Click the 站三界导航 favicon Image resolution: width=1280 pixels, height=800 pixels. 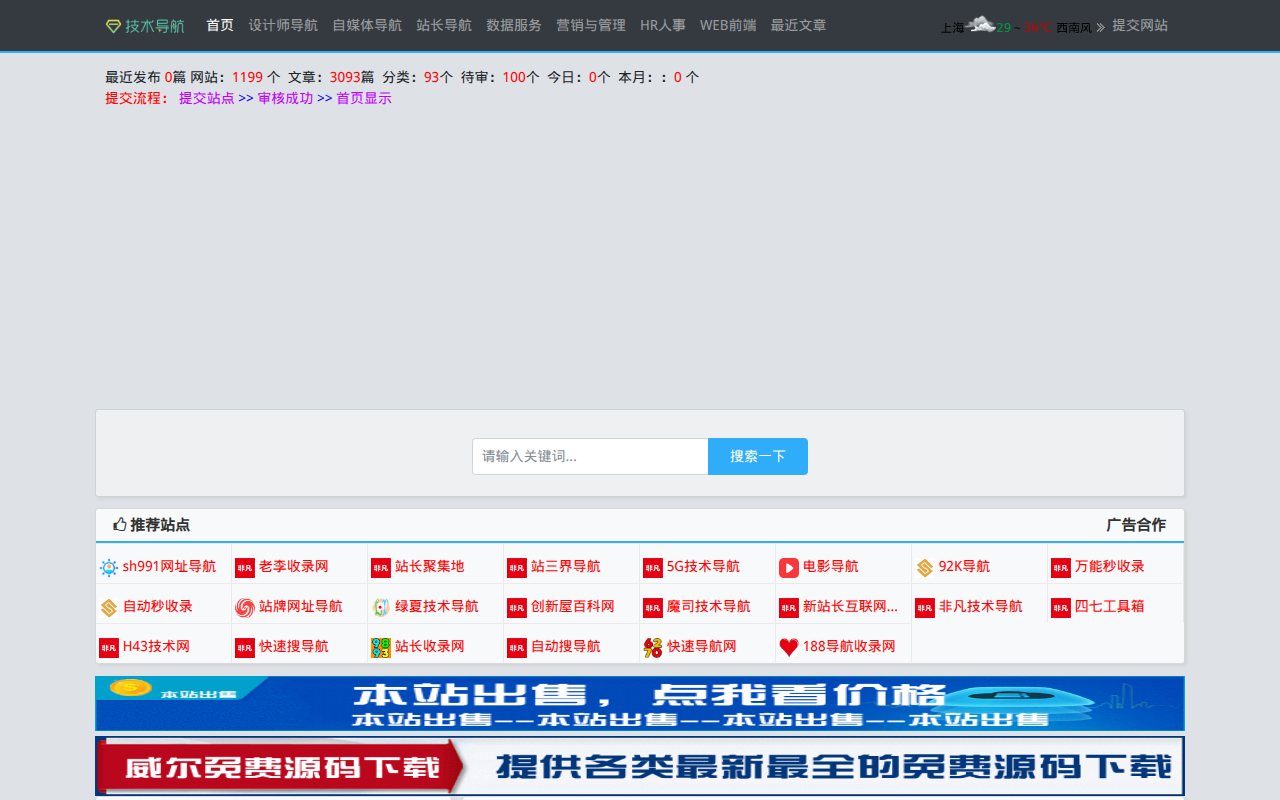coord(517,568)
